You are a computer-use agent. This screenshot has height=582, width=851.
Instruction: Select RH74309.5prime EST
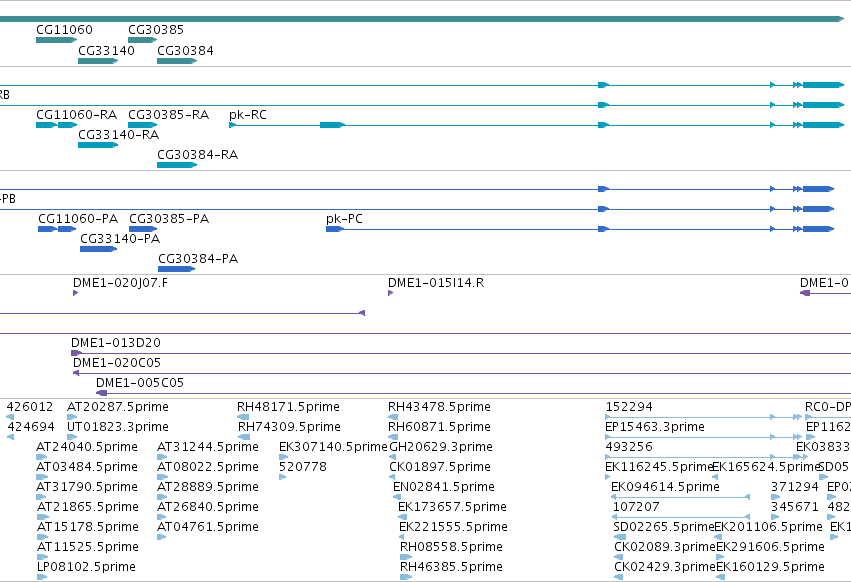244,437
